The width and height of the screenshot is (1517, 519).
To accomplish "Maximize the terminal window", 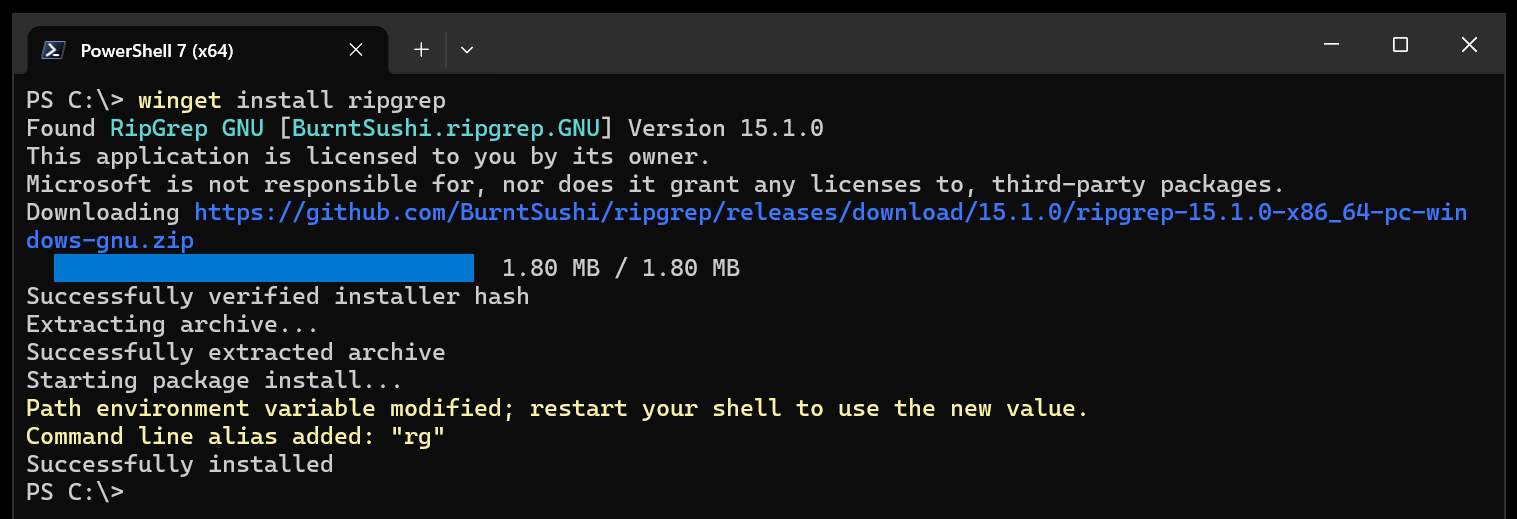I will [1400, 45].
